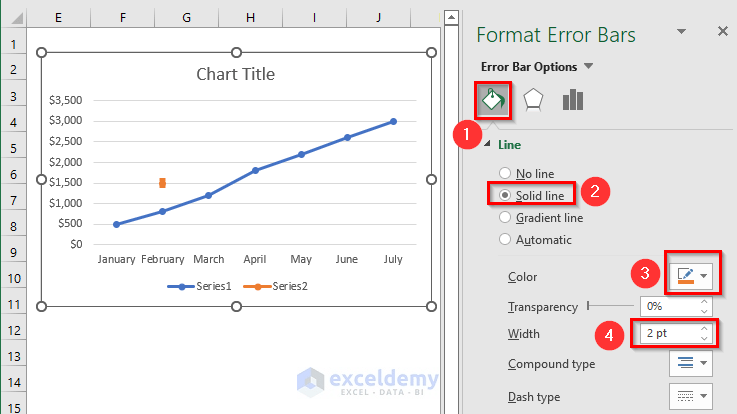The image size is (737, 414).
Task: Click the Width value field
Action: click(670, 334)
